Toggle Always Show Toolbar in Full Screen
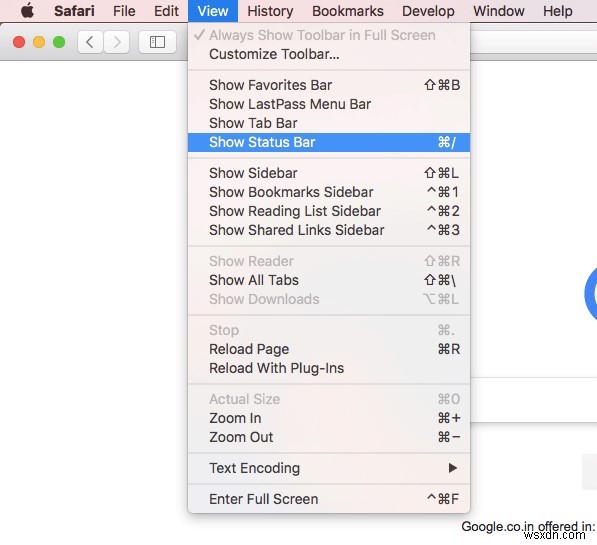Viewport: 597px width, 545px height. (x=329, y=35)
